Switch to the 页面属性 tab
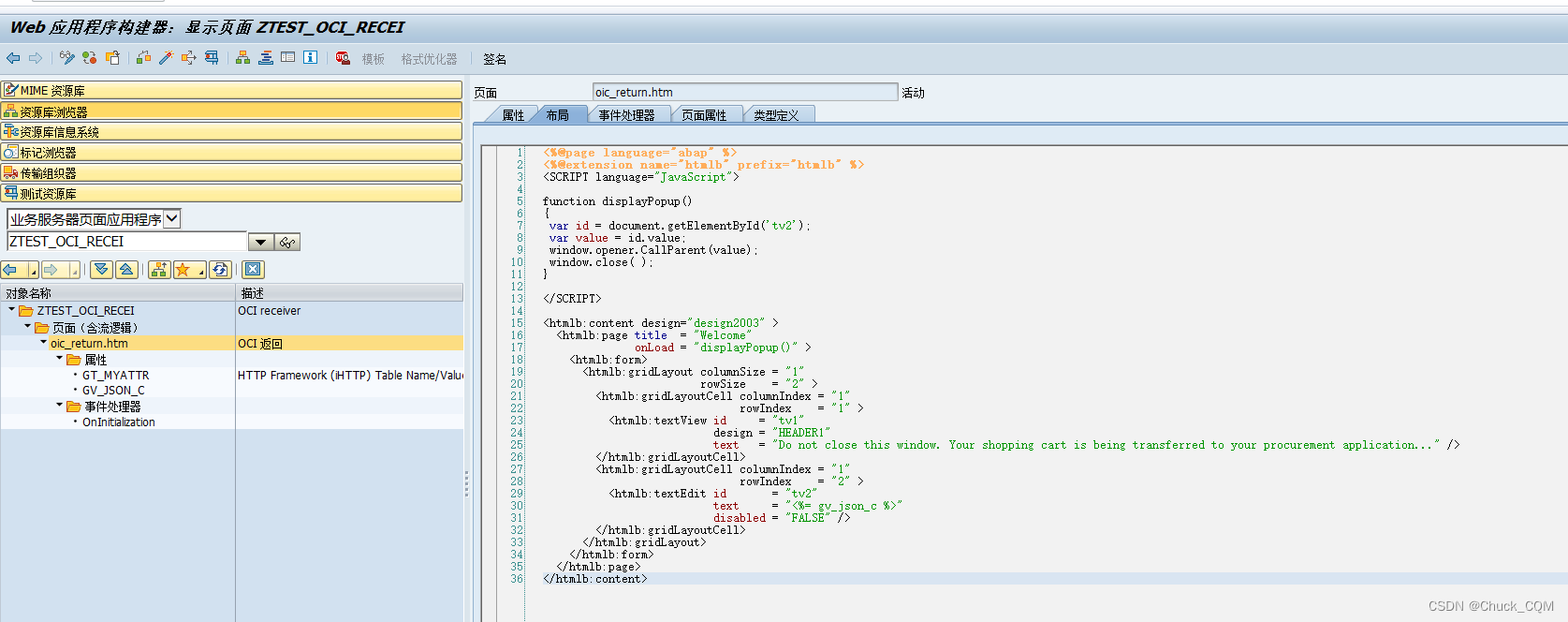The height and width of the screenshot is (622, 1568). pos(704,115)
